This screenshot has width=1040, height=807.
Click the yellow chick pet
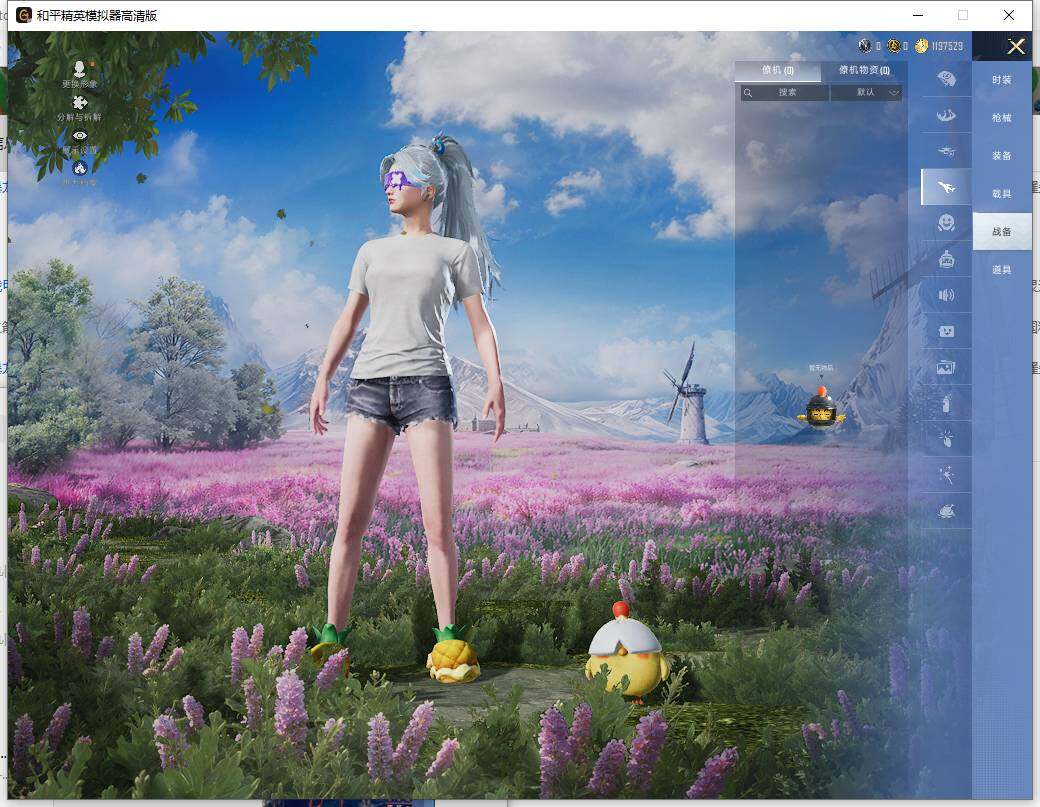tap(625, 653)
